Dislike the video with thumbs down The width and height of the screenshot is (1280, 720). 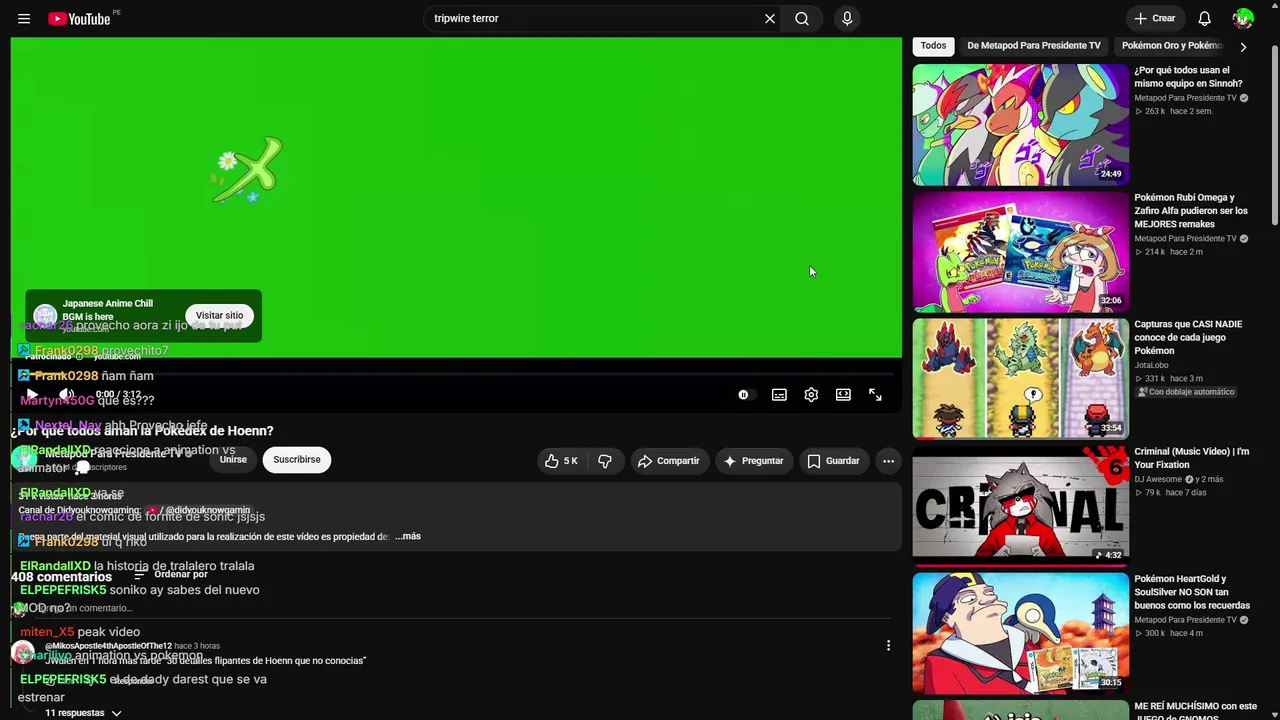[605, 461]
